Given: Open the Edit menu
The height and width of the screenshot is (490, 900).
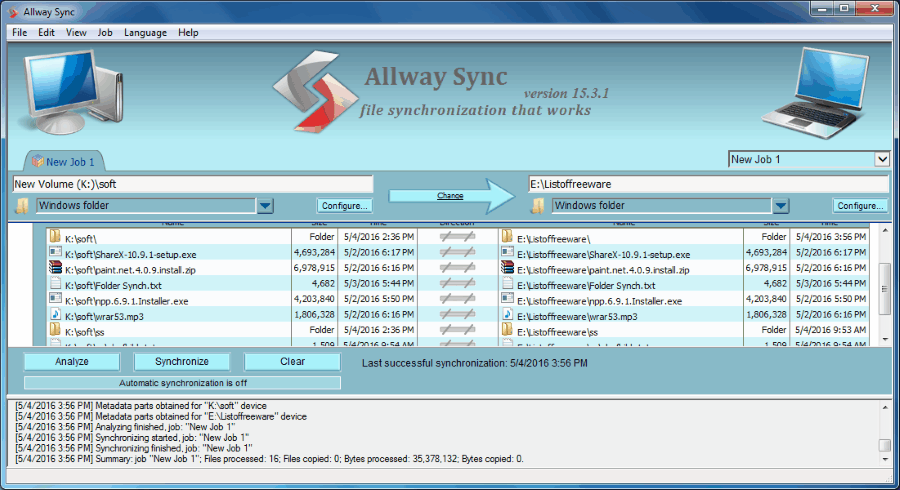Looking at the screenshot, I should coord(46,33).
